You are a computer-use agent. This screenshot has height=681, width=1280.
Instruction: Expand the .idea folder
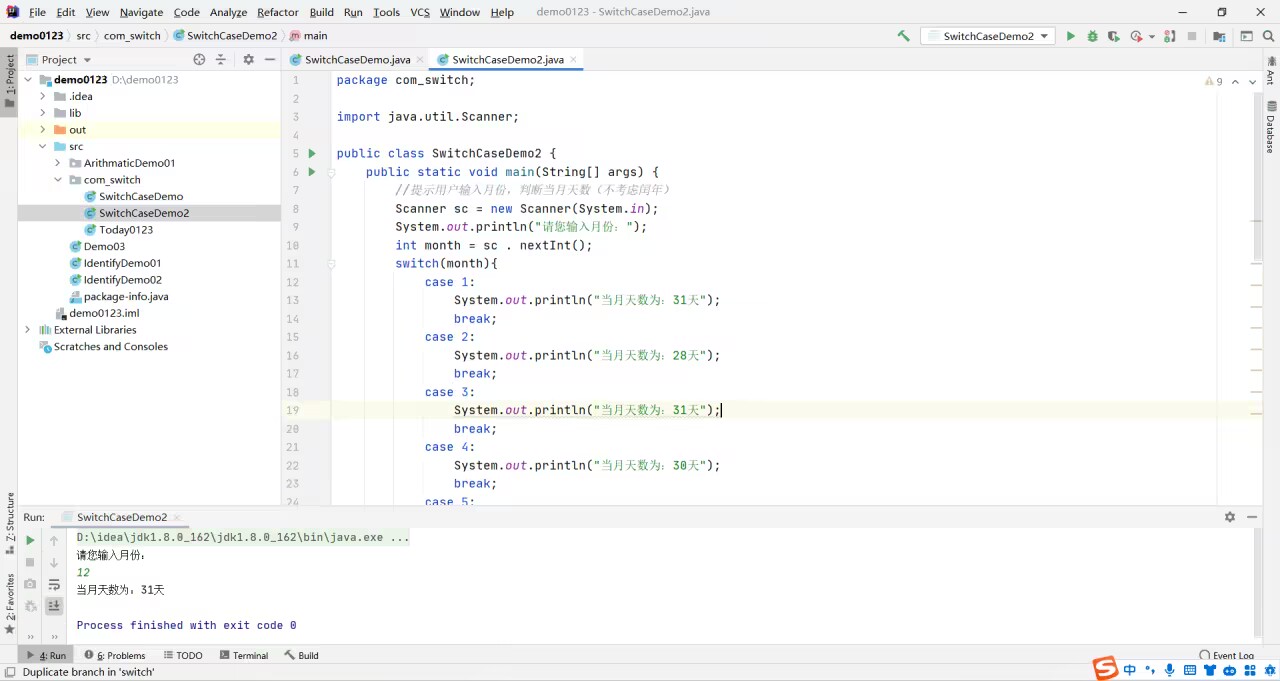42,96
